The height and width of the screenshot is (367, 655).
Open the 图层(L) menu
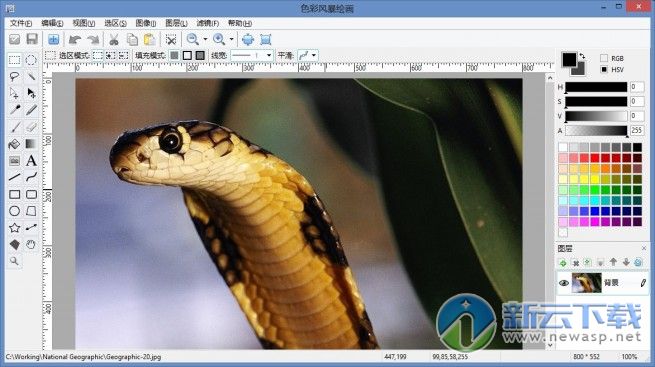click(176, 23)
